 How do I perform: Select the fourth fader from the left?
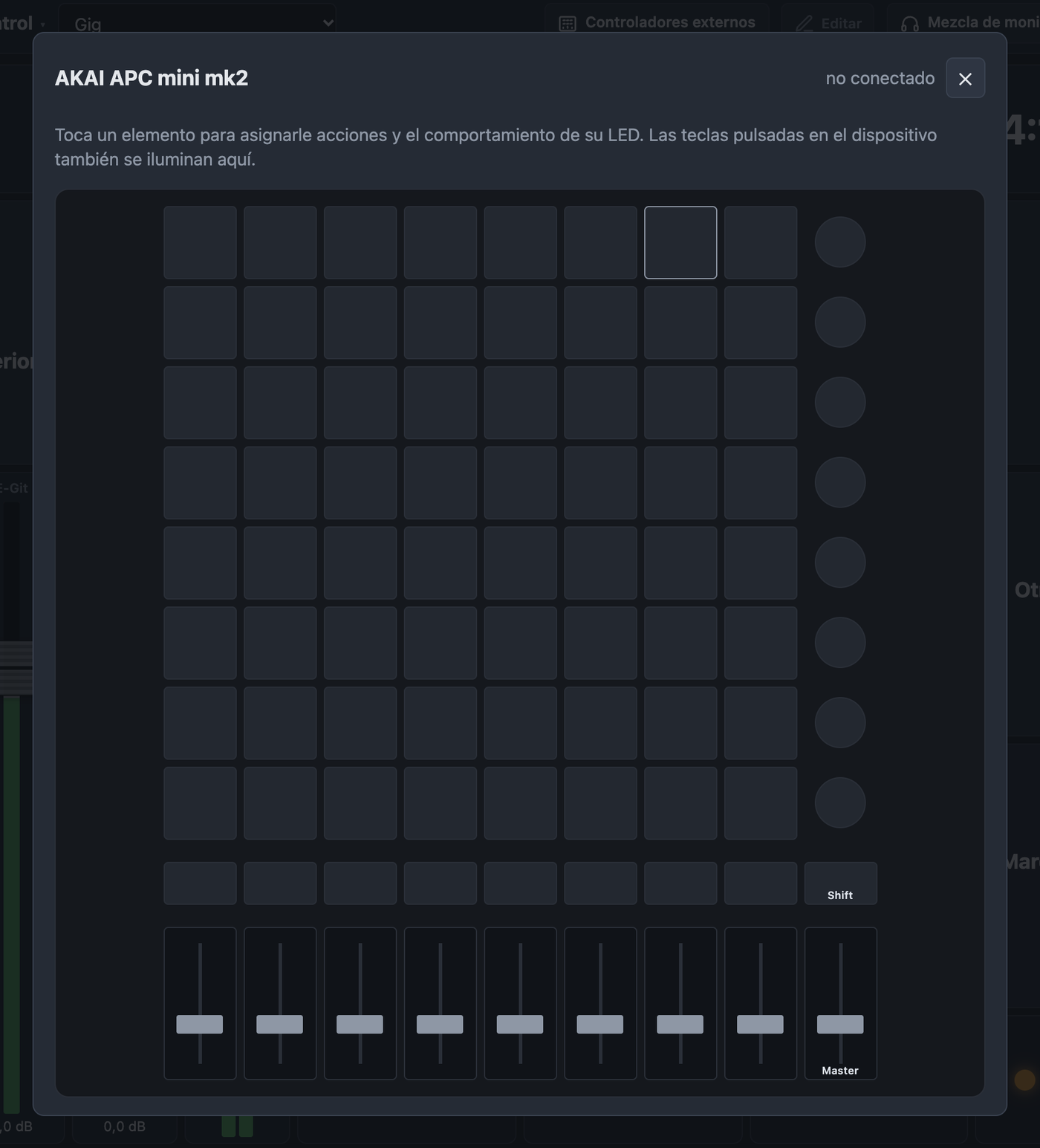pos(441,1003)
